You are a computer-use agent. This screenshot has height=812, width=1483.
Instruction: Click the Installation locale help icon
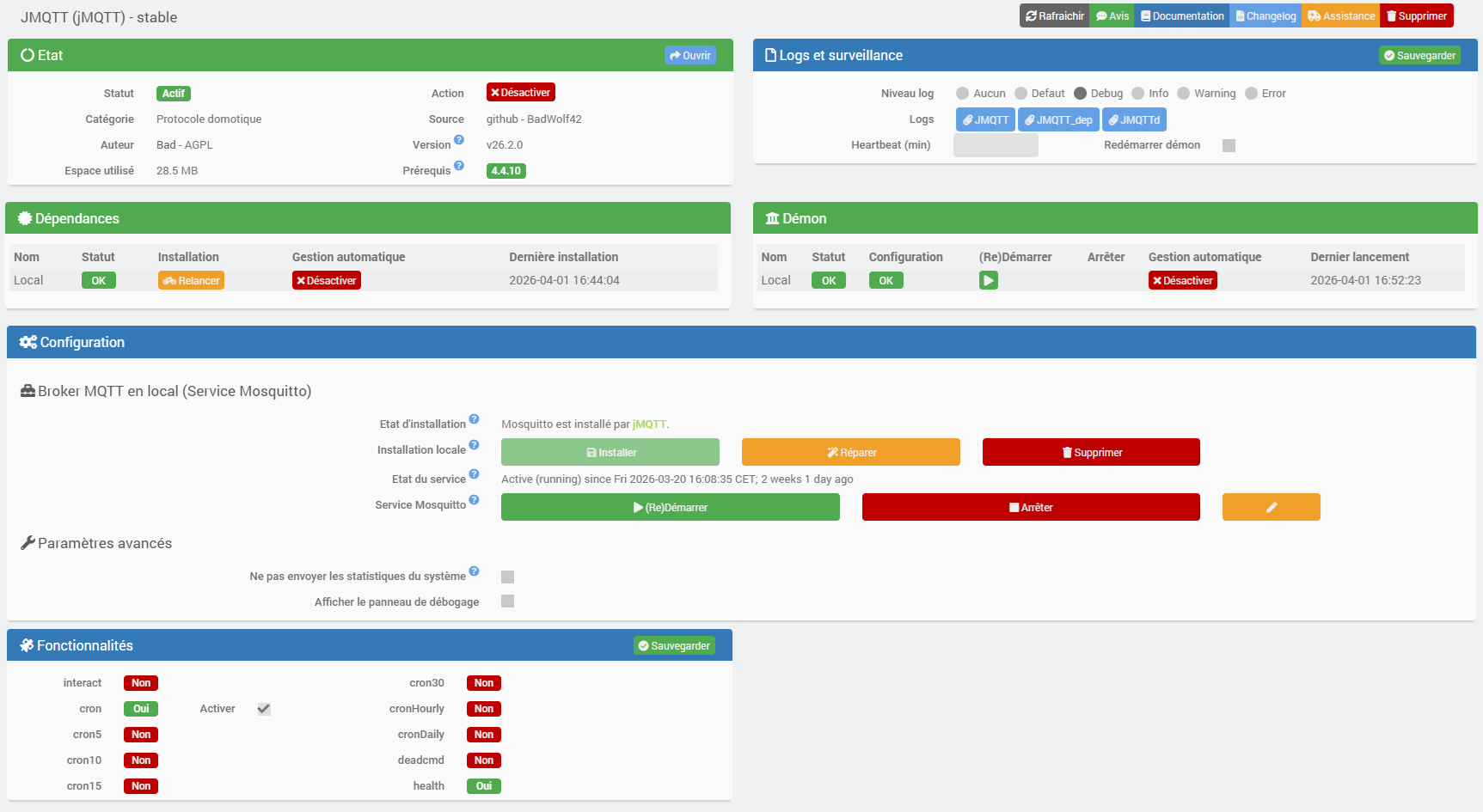click(x=475, y=445)
